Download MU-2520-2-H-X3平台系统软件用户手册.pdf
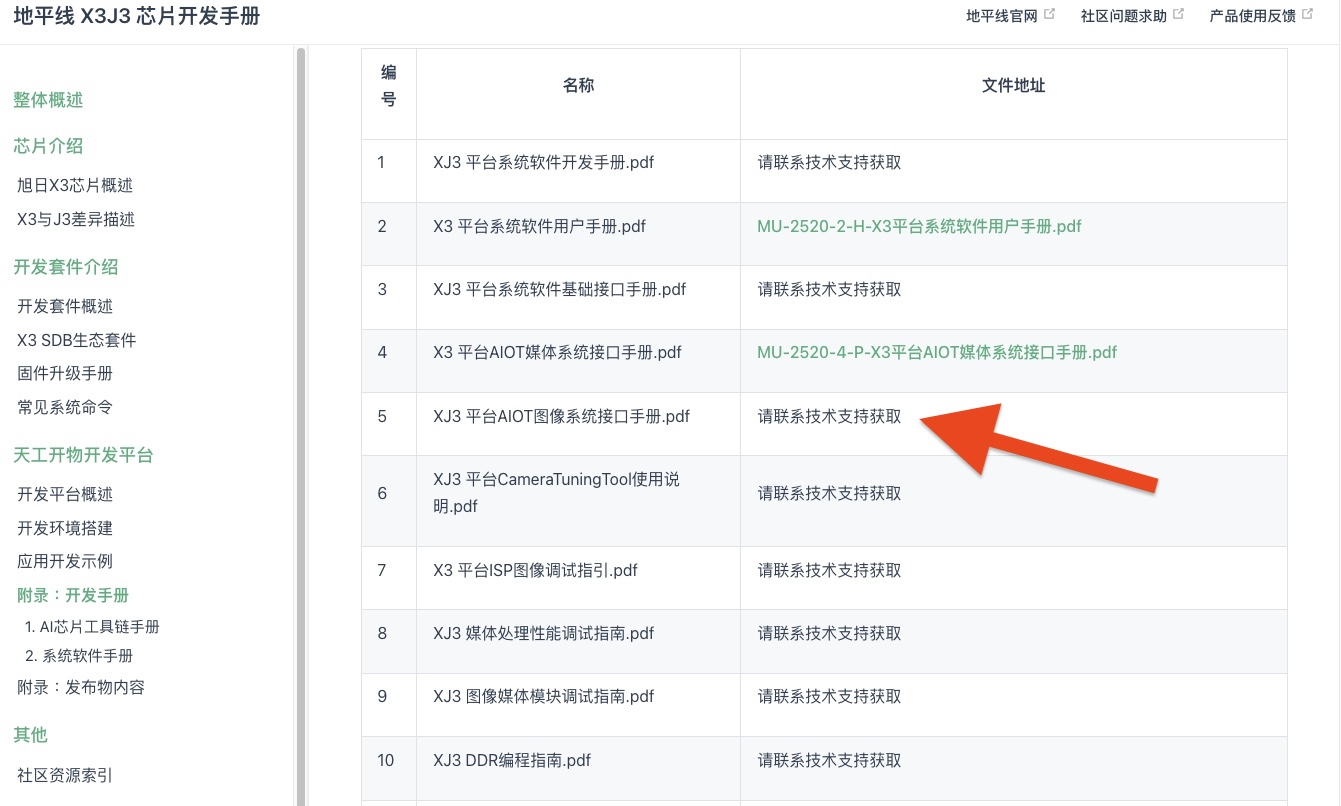The height and width of the screenshot is (806, 1341). point(919,226)
